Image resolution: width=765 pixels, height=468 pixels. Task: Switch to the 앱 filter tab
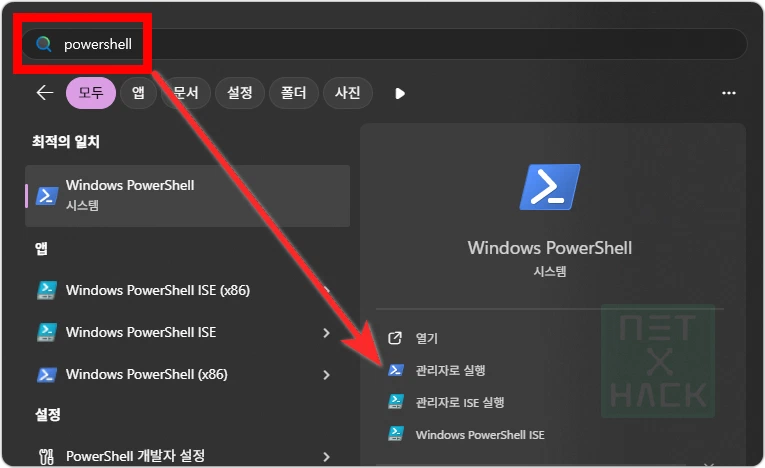coord(138,93)
